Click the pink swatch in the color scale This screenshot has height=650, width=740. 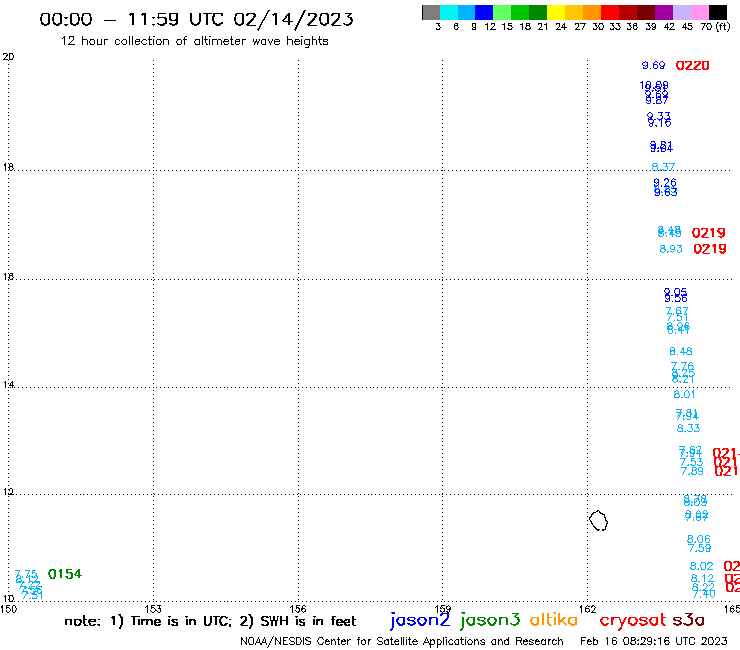[x=699, y=12]
